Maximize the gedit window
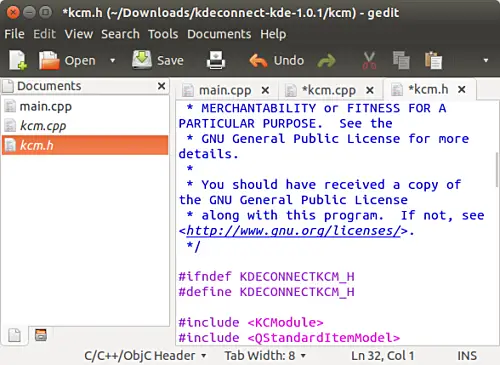Viewport: 500px width, 365px height. (45, 13)
